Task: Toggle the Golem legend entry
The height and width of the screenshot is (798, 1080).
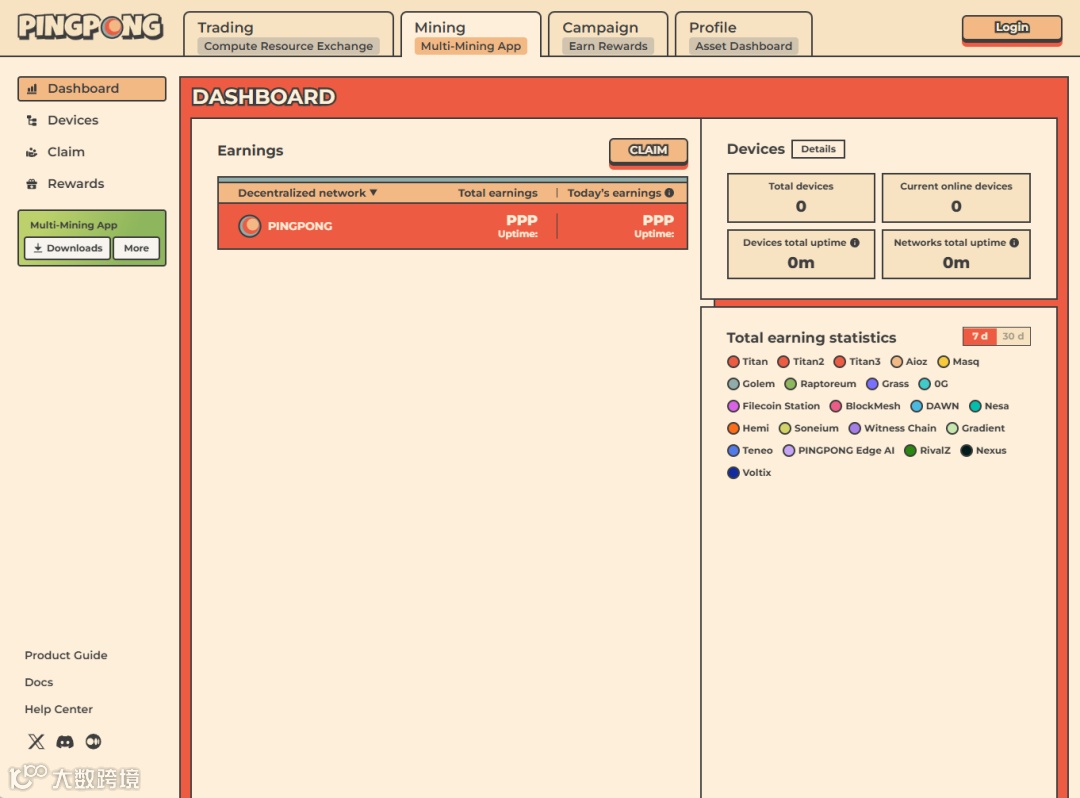Action: 751,384
